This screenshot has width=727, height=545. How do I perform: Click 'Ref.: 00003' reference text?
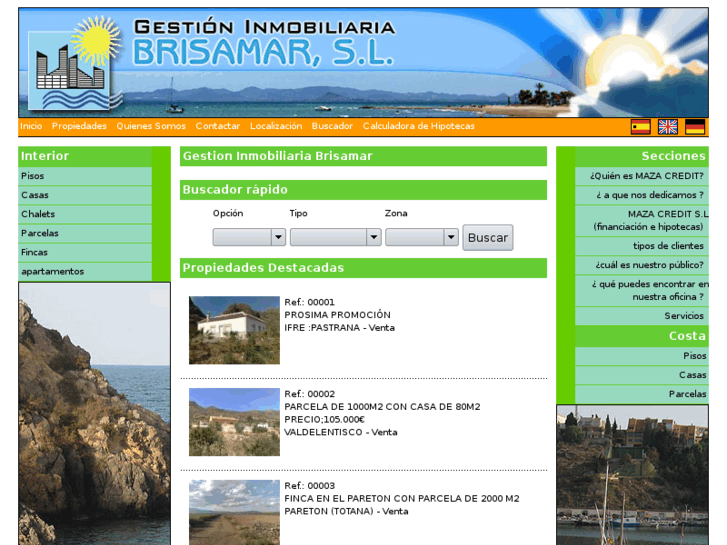coord(309,486)
